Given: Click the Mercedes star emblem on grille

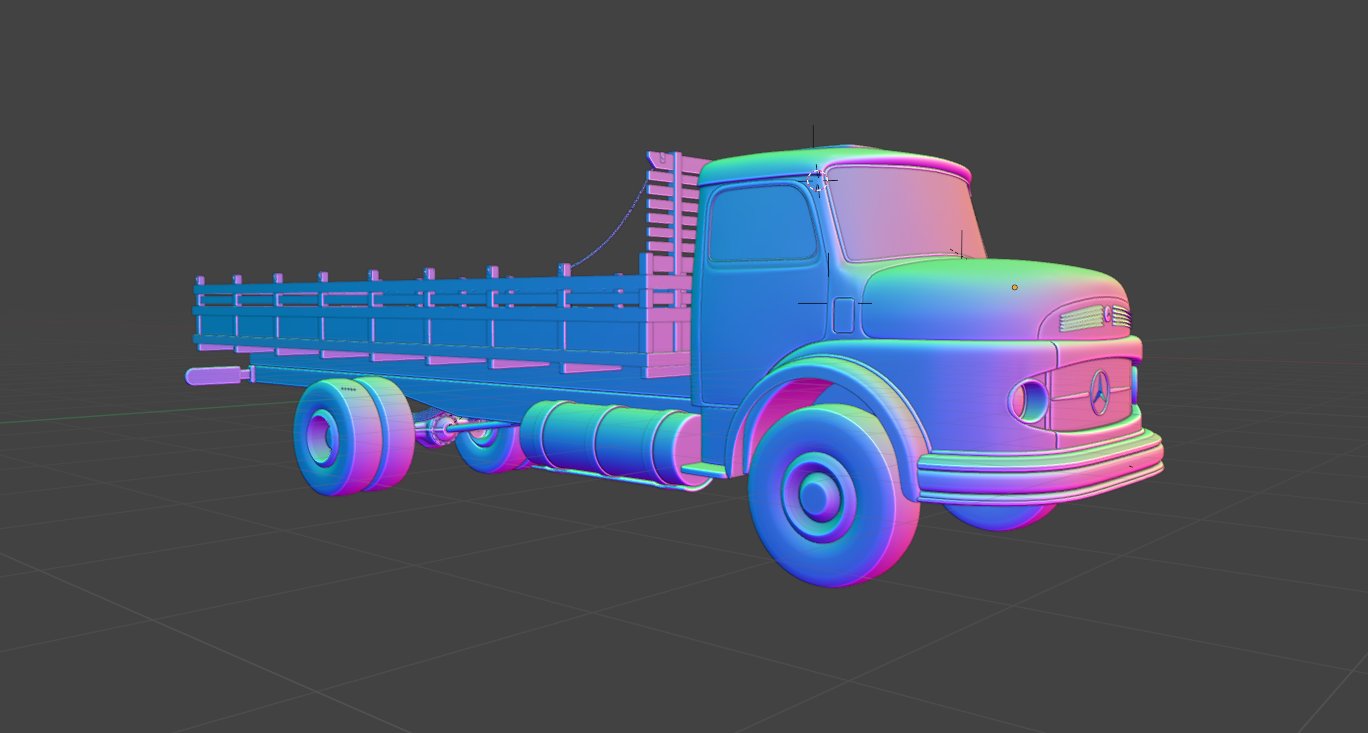Looking at the screenshot, I should (1099, 391).
